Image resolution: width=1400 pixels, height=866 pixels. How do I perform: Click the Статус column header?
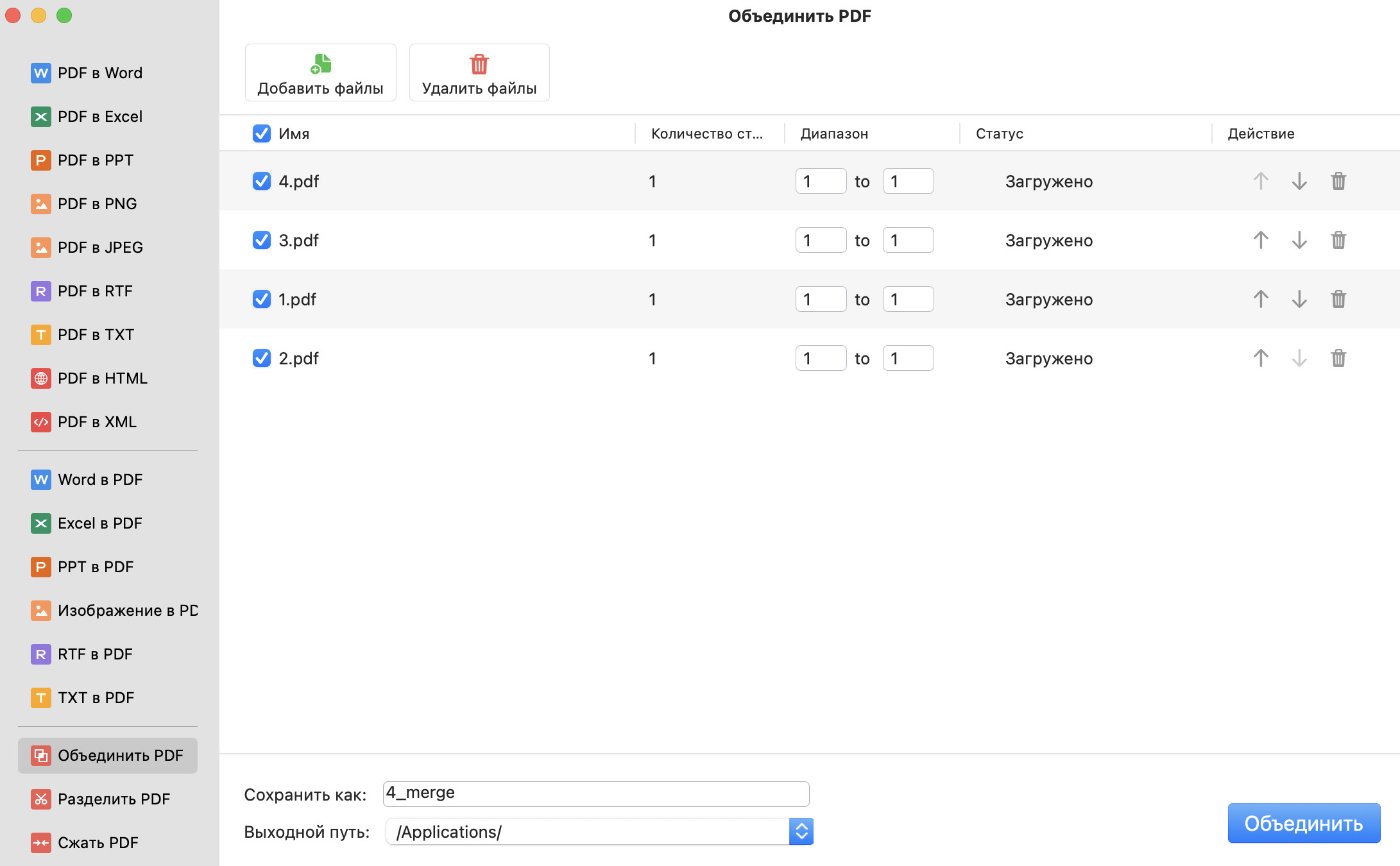(999, 133)
